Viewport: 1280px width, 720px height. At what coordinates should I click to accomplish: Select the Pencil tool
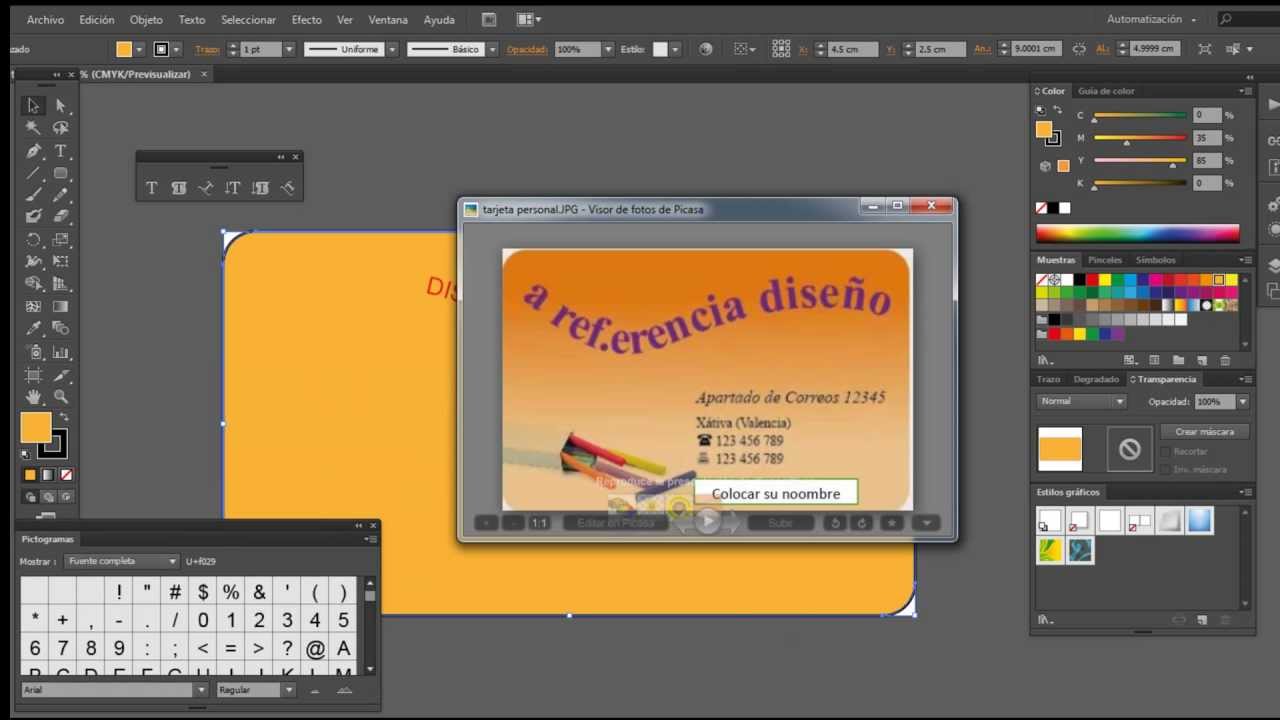[x=61, y=195]
